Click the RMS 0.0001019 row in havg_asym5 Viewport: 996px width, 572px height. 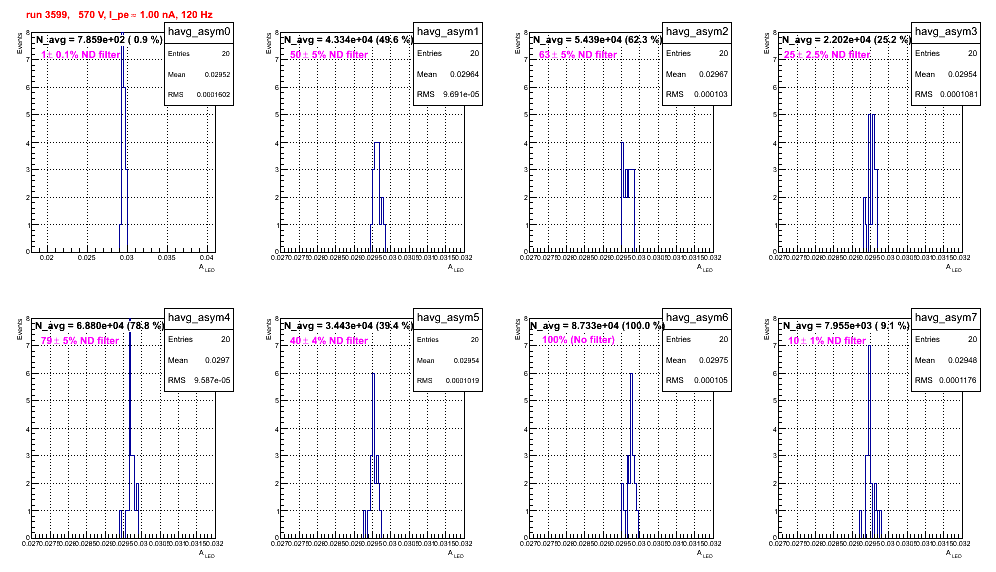[x=448, y=381]
